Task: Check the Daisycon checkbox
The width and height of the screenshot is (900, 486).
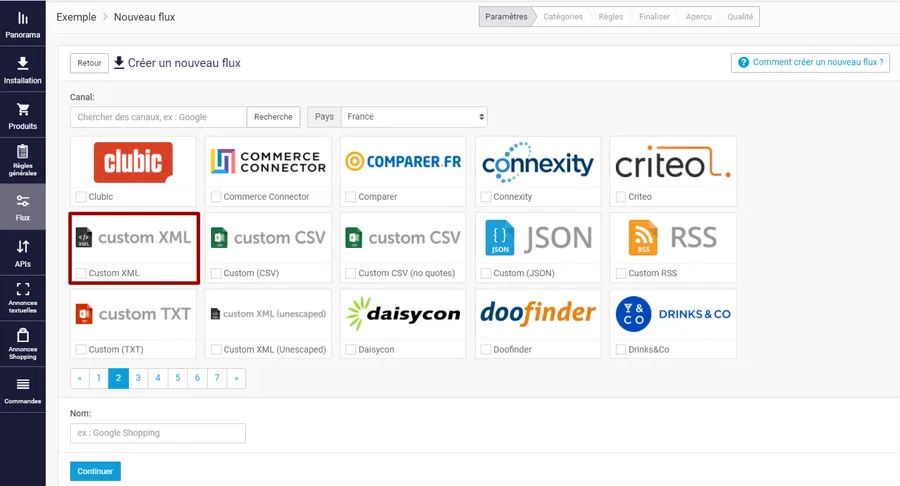Action: [x=351, y=349]
